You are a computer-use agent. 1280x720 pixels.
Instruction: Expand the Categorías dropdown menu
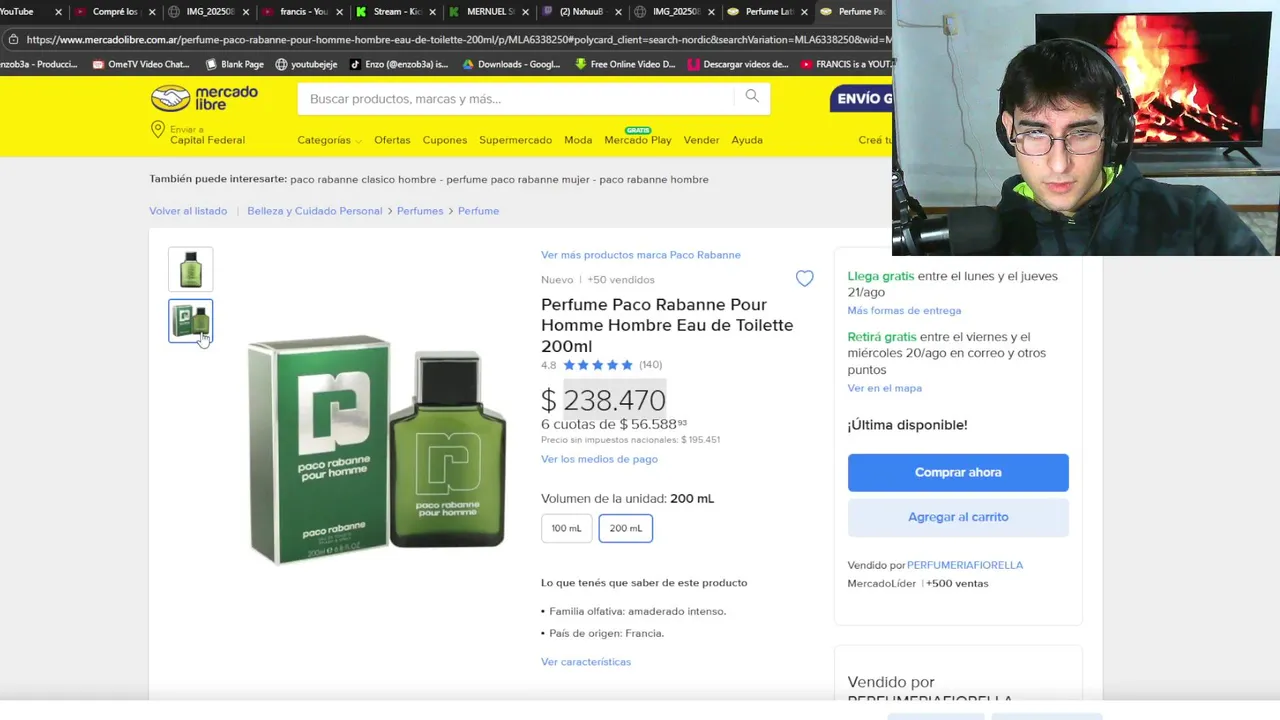point(329,140)
